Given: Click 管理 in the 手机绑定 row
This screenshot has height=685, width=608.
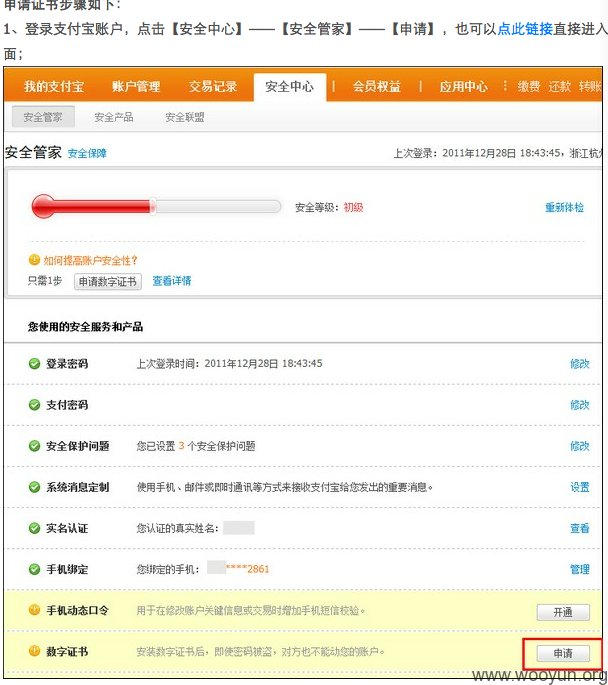Looking at the screenshot, I should click(x=580, y=569).
